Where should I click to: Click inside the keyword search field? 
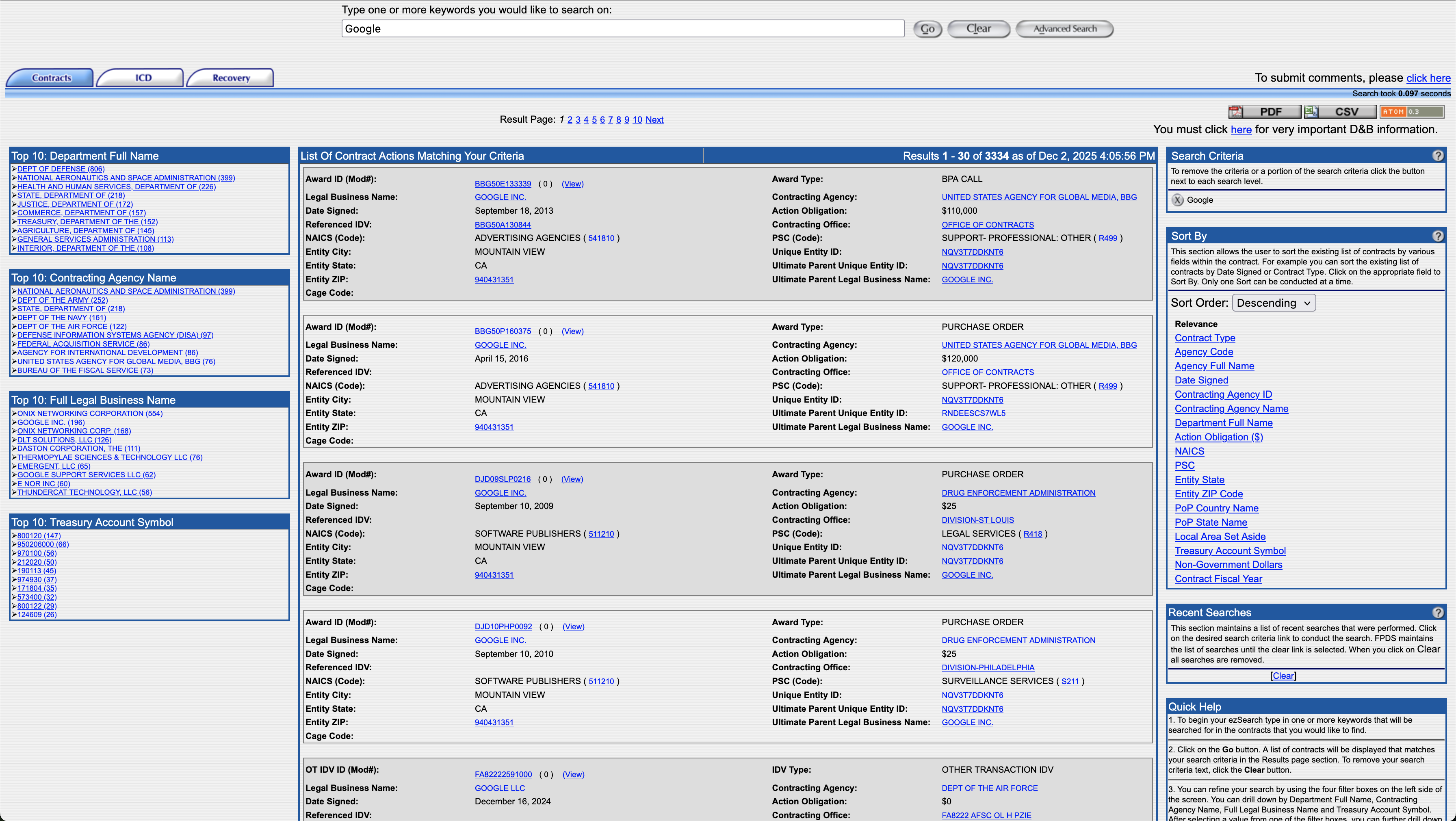click(622, 28)
